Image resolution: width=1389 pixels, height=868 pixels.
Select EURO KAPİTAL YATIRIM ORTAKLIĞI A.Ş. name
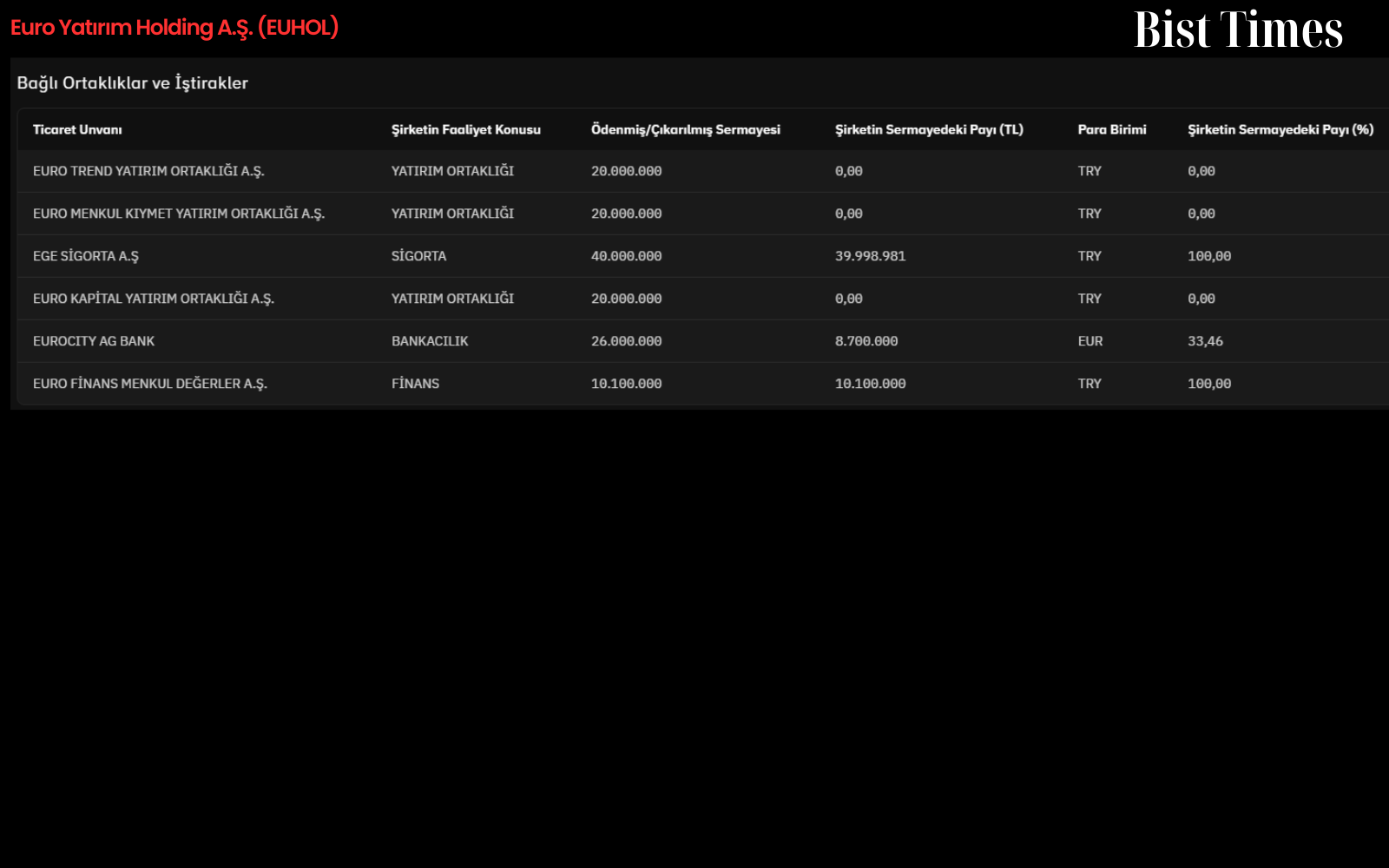(x=154, y=299)
